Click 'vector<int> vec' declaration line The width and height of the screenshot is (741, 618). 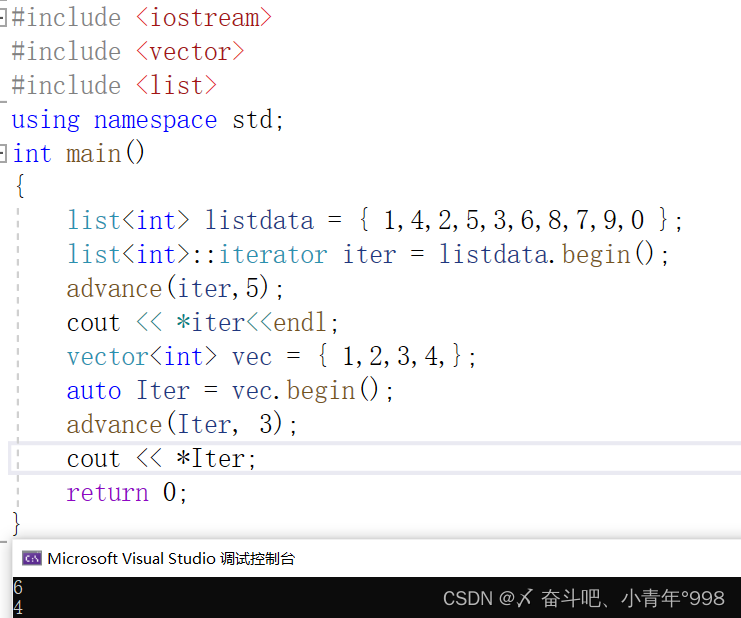click(271, 356)
